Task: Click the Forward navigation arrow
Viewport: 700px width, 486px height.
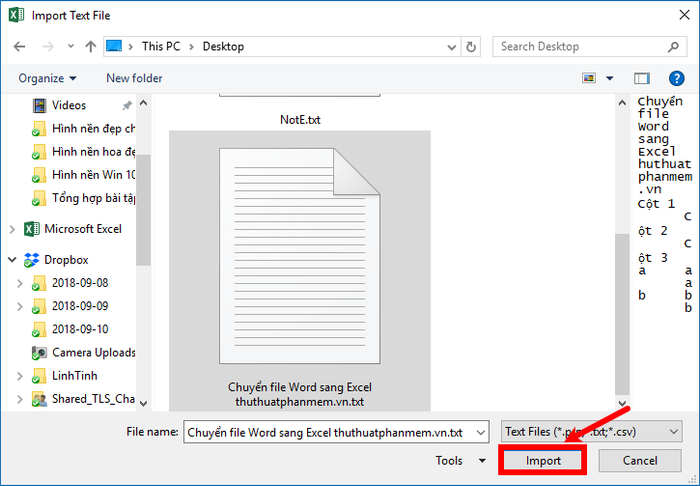Action: [47, 46]
